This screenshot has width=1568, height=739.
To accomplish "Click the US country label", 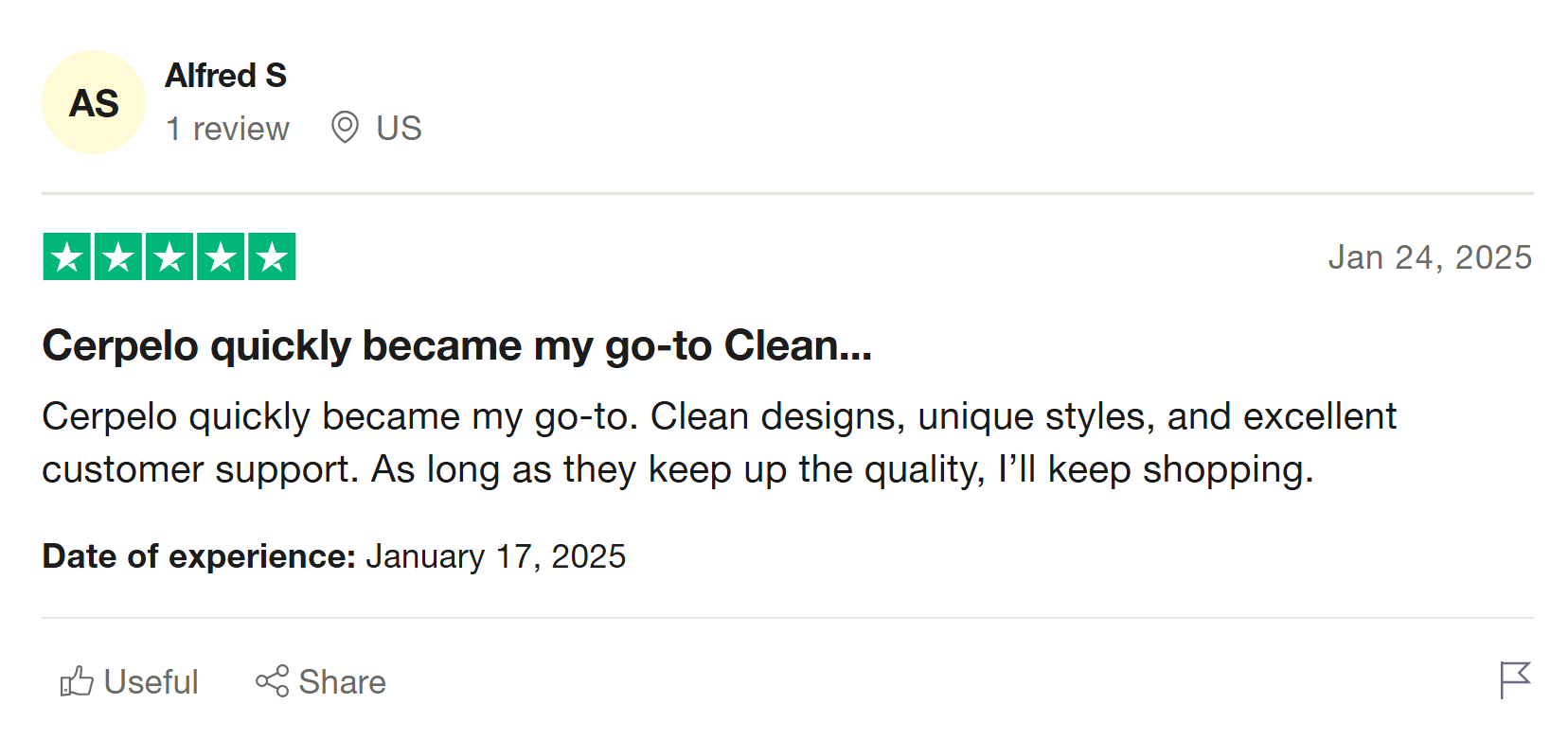I will pyautogui.click(x=399, y=129).
